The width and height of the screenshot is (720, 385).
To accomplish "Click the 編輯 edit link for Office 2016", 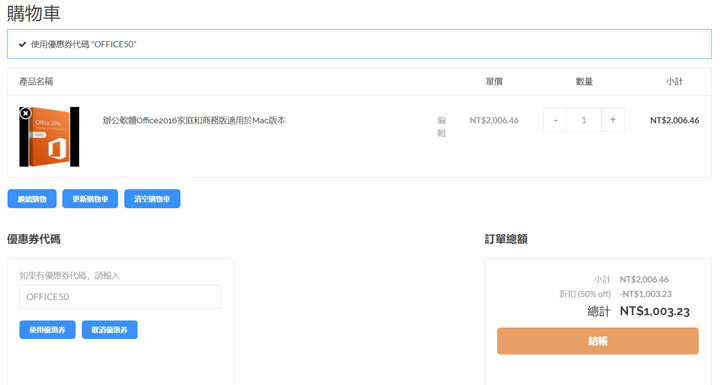I will 441,126.
